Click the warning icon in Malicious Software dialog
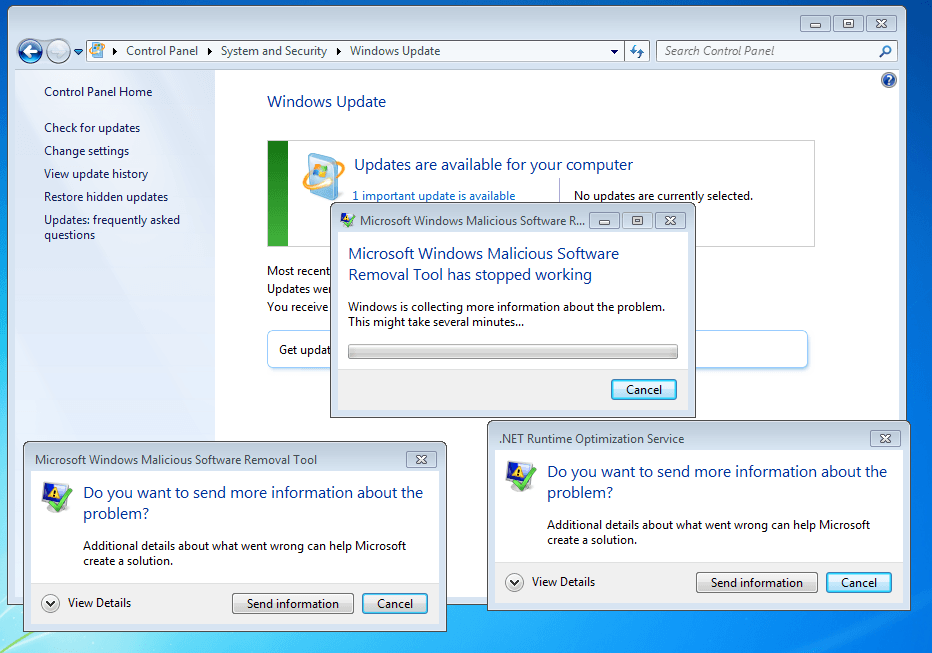The width and height of the screenshot is (932, 653). coord(56,497)
